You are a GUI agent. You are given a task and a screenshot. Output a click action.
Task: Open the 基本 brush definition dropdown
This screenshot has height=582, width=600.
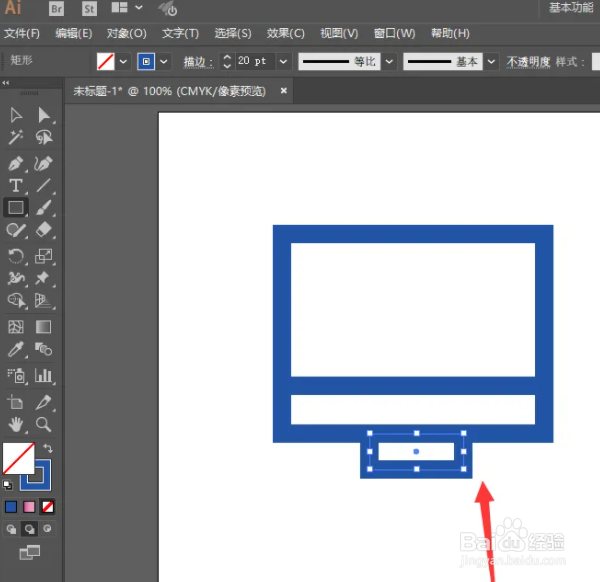(x=492, y=61)
